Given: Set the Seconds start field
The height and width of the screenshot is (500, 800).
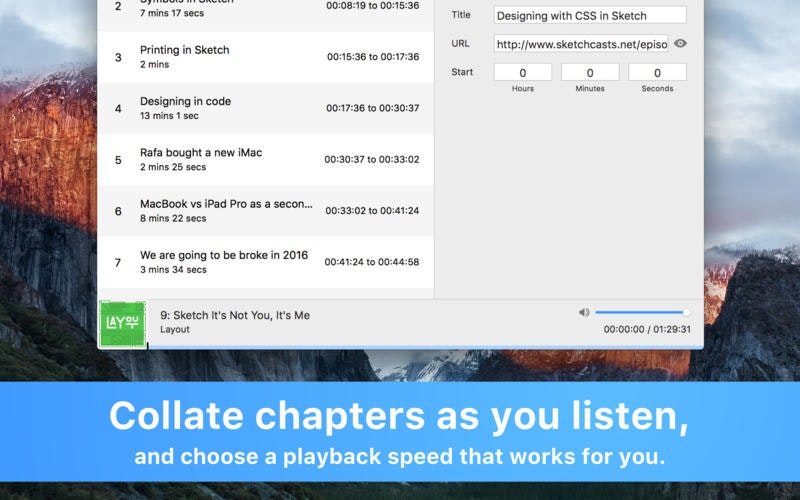Looking at the screenshot, I should click(x=657, y=72).
